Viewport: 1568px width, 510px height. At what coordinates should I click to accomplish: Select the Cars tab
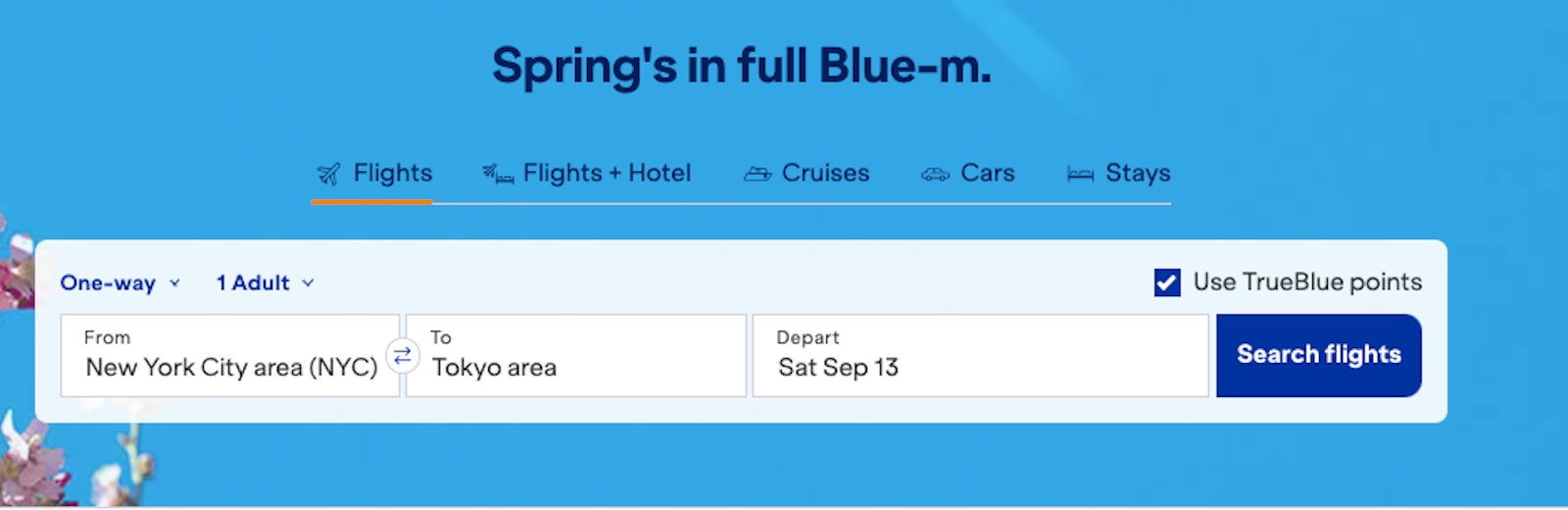click(x=987, y=174)
